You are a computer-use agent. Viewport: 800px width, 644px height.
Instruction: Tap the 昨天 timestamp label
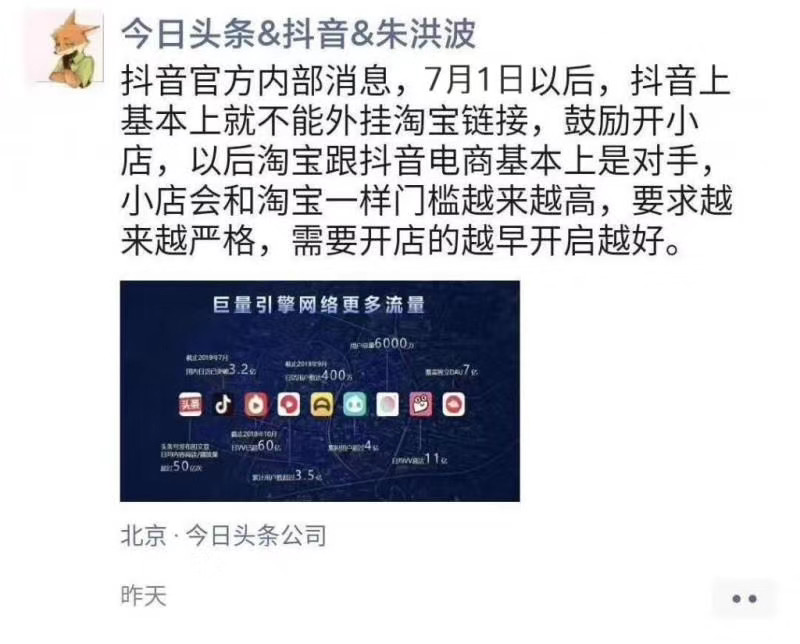(144, 596)
